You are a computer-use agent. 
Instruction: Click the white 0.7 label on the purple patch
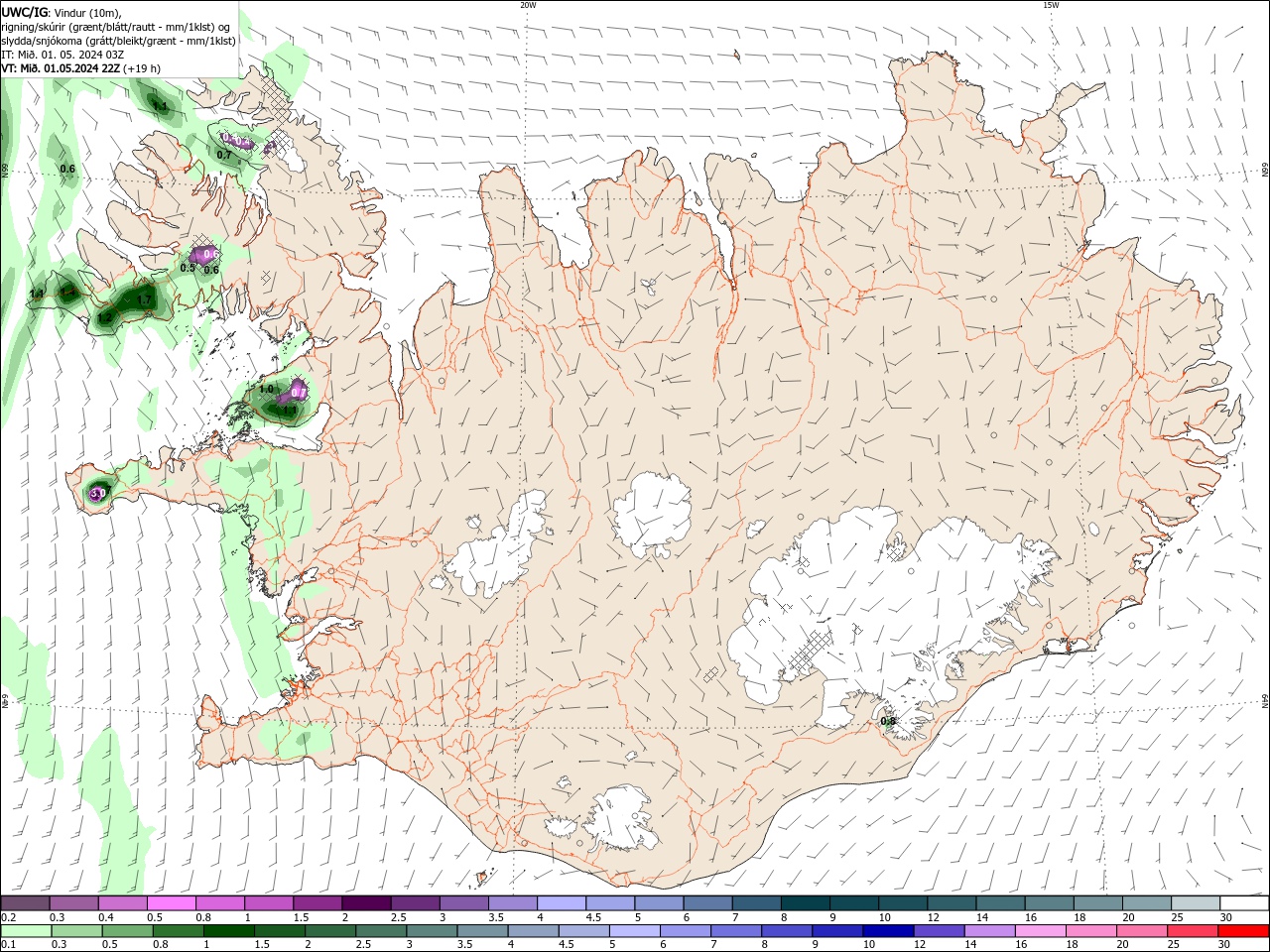299,394
